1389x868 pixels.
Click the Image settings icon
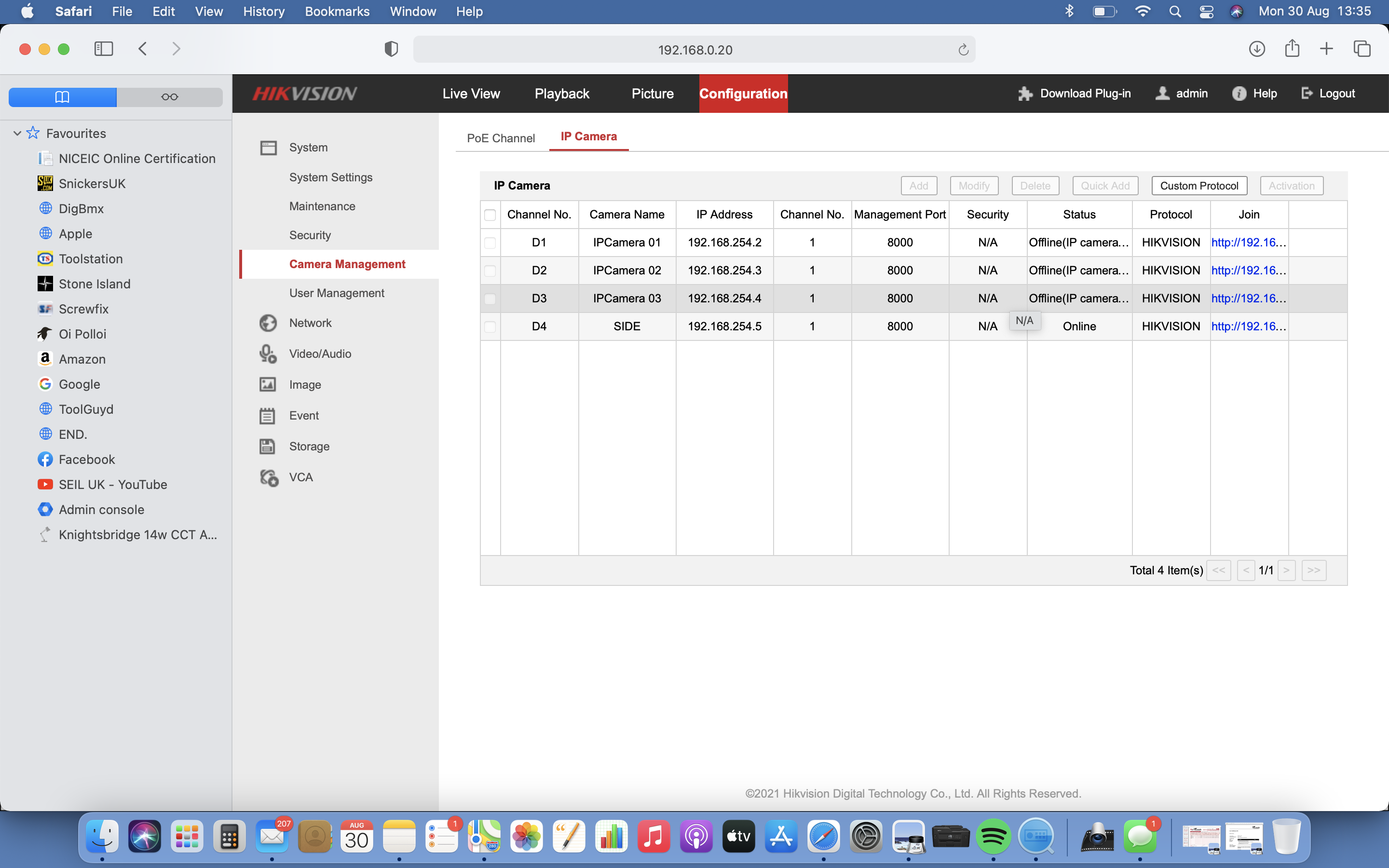coord(268,385)
